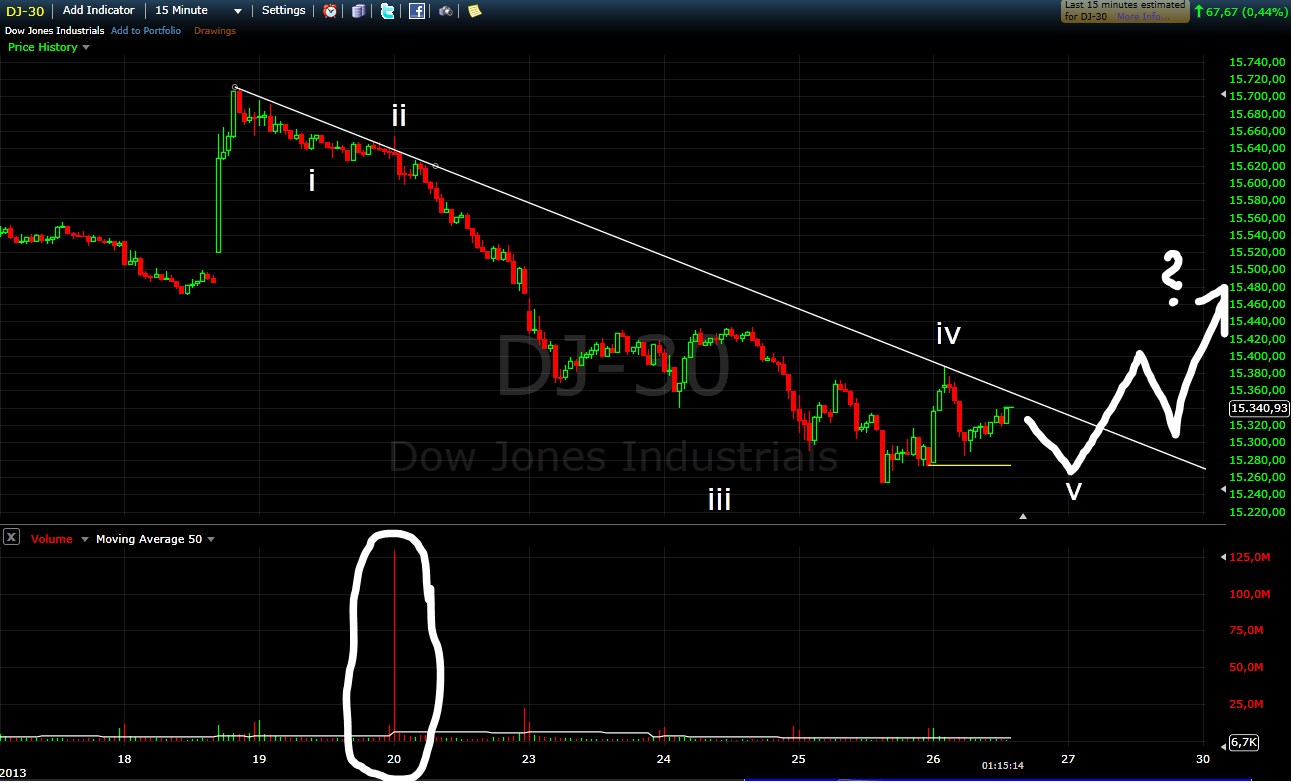Image resolution: width=1293 pixels, height=783 pixels.
Task: Take a chart snapshot with camera icon
Action: [446, 11]
